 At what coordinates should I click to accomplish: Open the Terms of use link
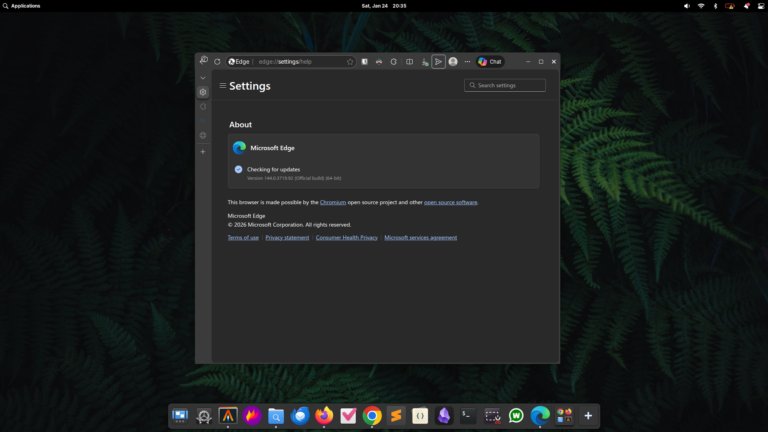(243, 238)
